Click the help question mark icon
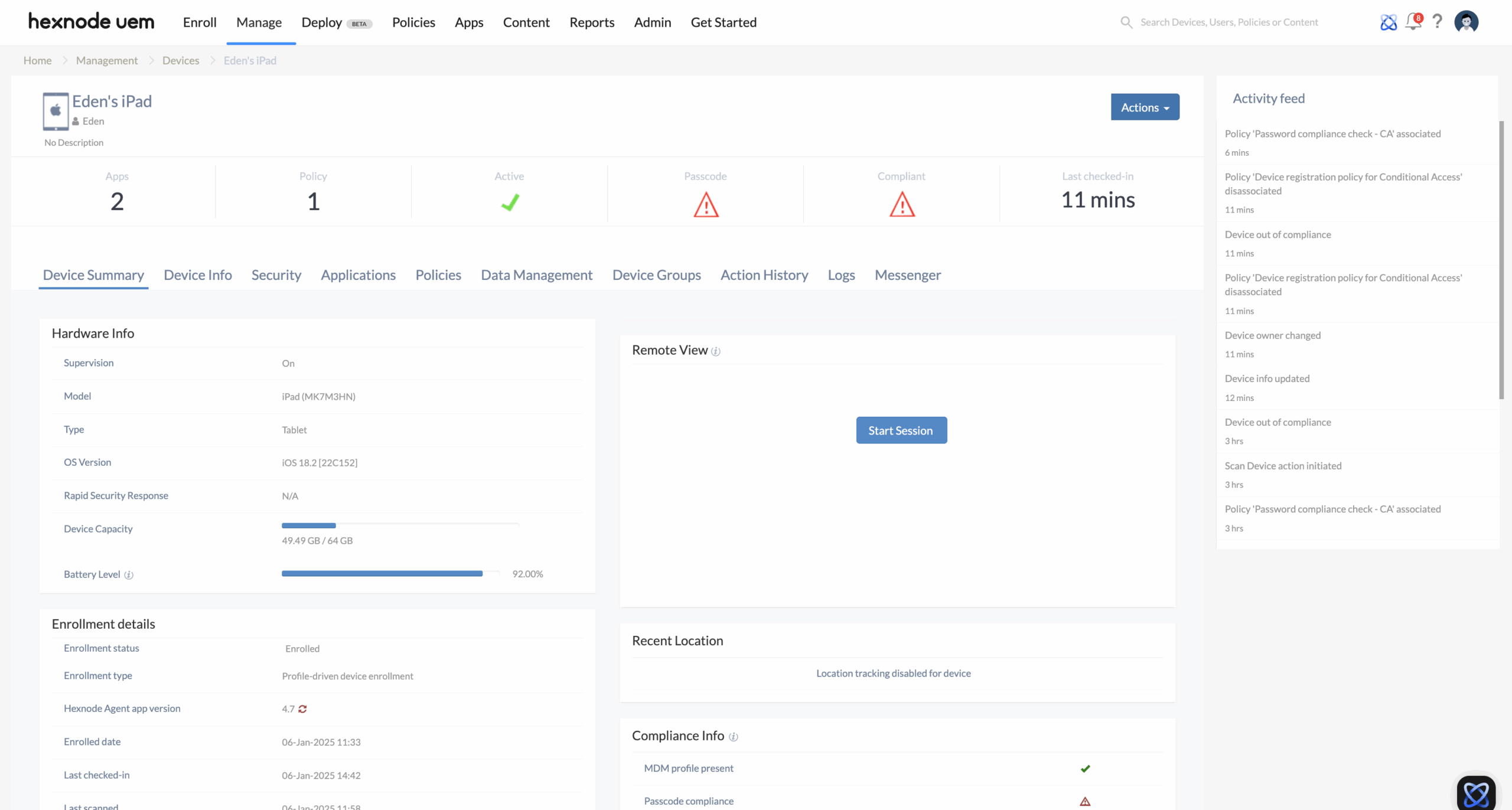The width and height of the screenshot is (1512, 810). coord(1438,22)
